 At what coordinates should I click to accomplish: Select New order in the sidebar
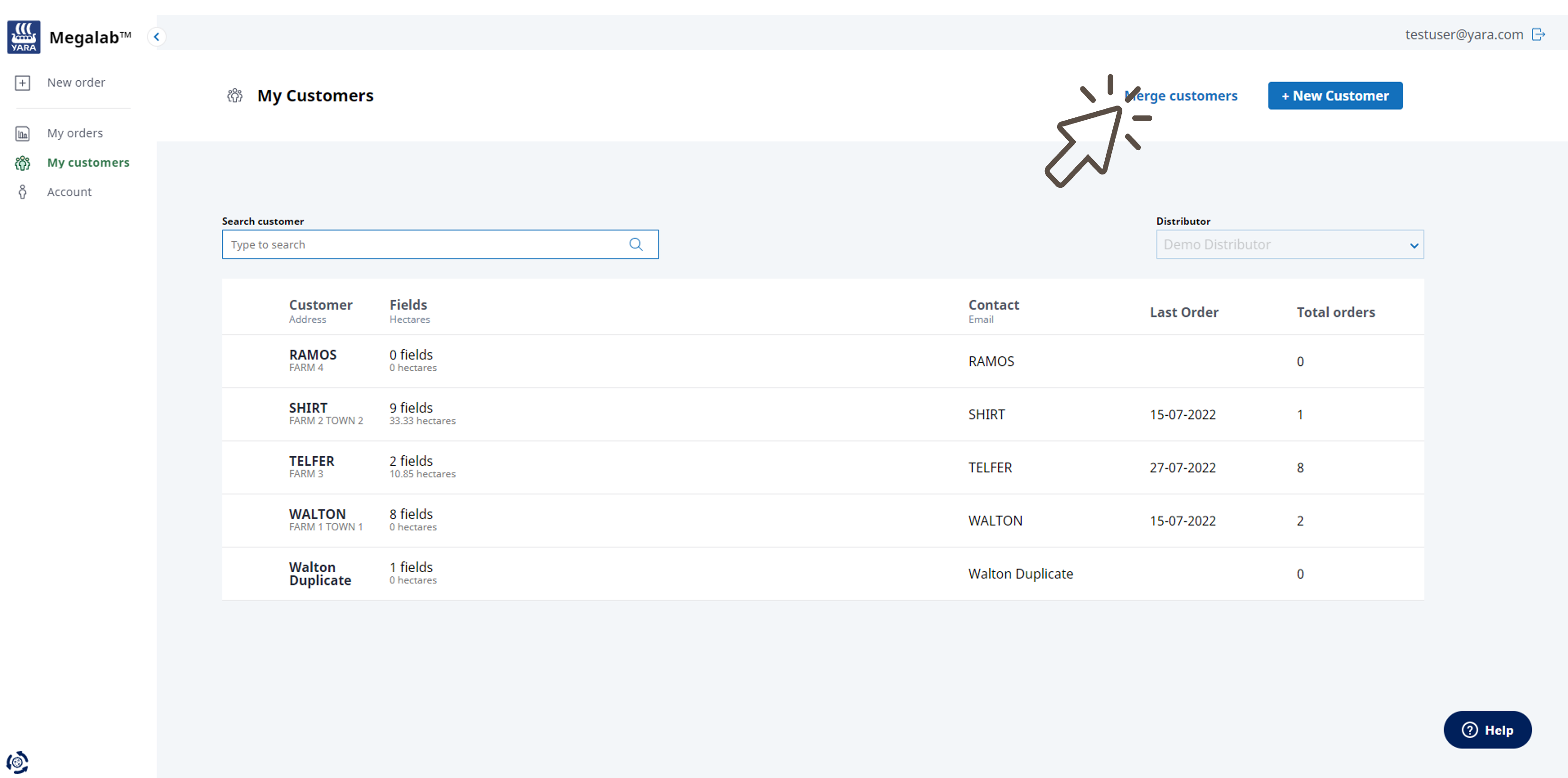[x=76, y=82]
